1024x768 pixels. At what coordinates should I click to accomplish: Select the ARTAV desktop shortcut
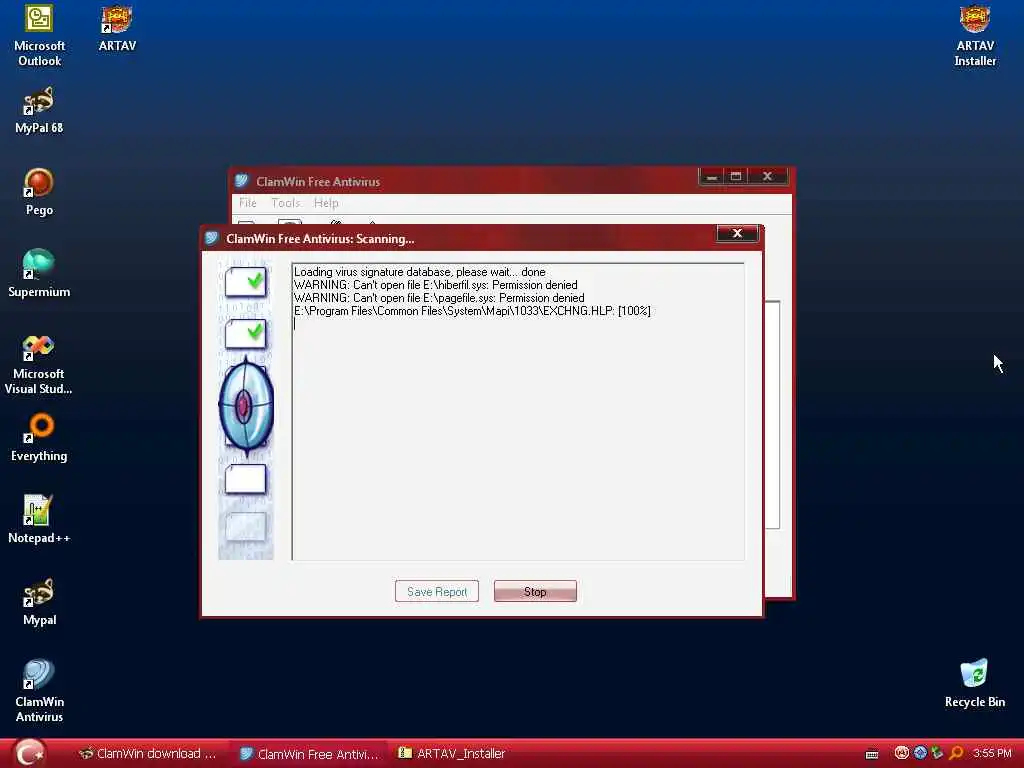[117, 27]
